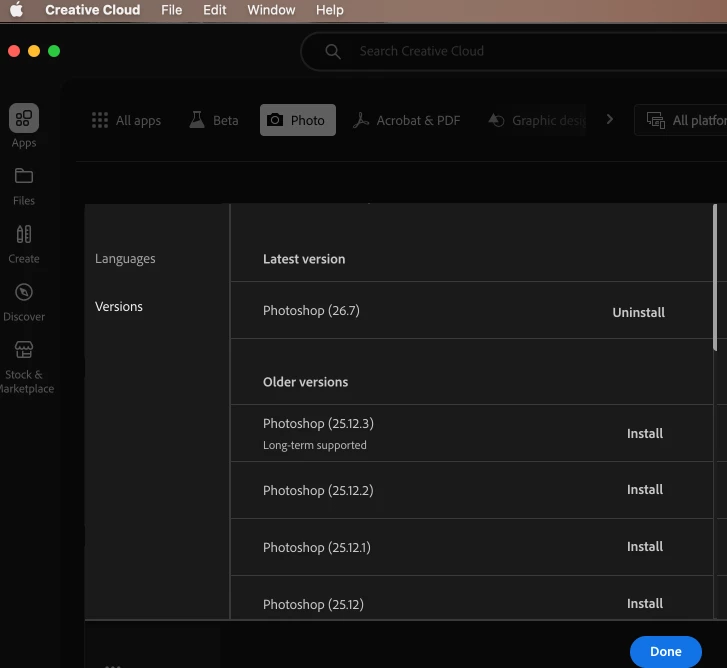Minimize the window with yellow button
The width and height of the screenshot is (727, 668).
(x=34, y=51)
